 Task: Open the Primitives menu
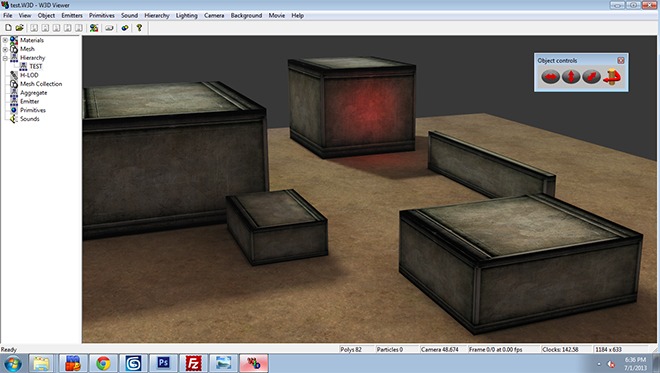[x=101, y=16]
